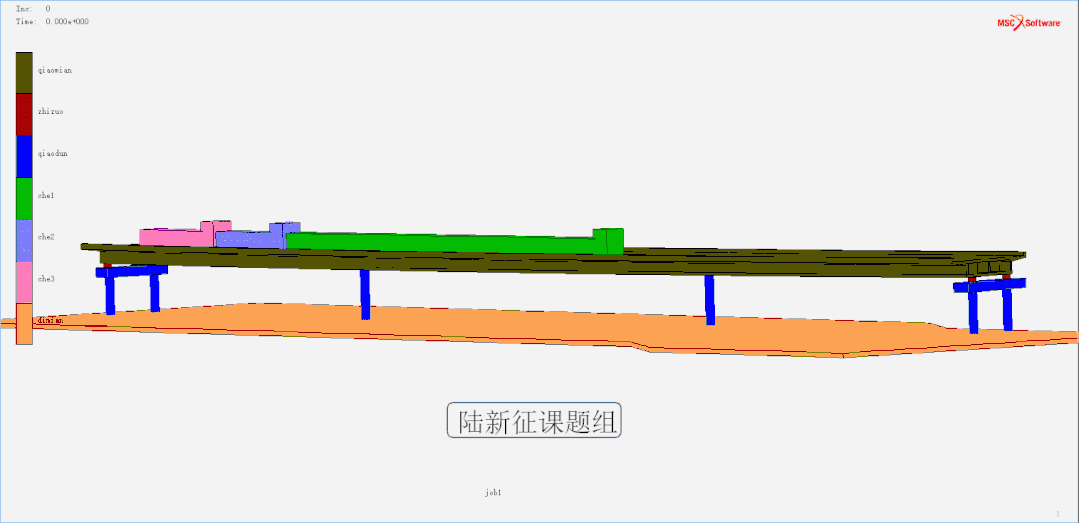
Task: Click the lavender che2 legend swatch
Action: 24,239
